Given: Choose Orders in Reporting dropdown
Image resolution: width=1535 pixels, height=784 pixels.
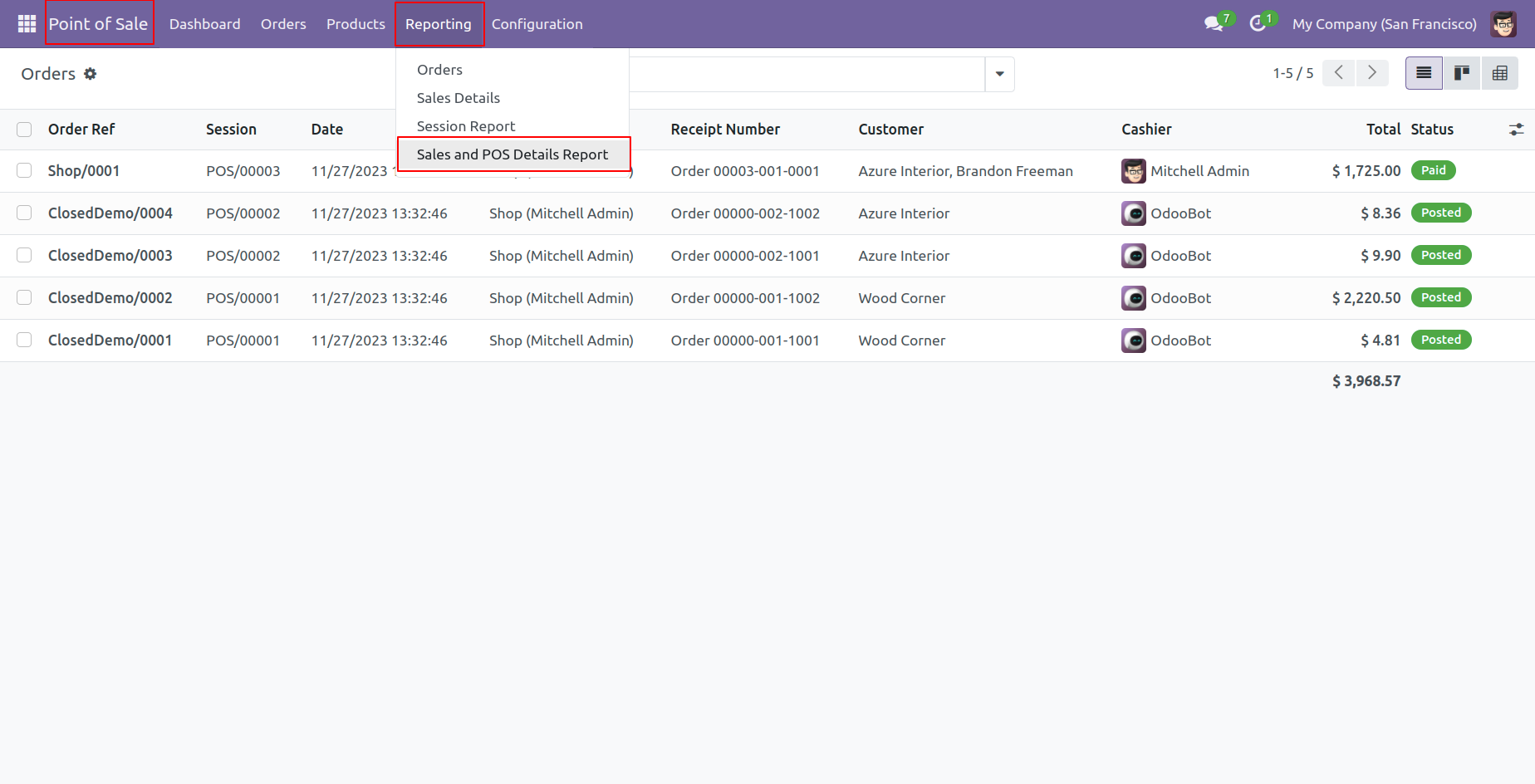Looking at the screenshot, I should (512, 70).
